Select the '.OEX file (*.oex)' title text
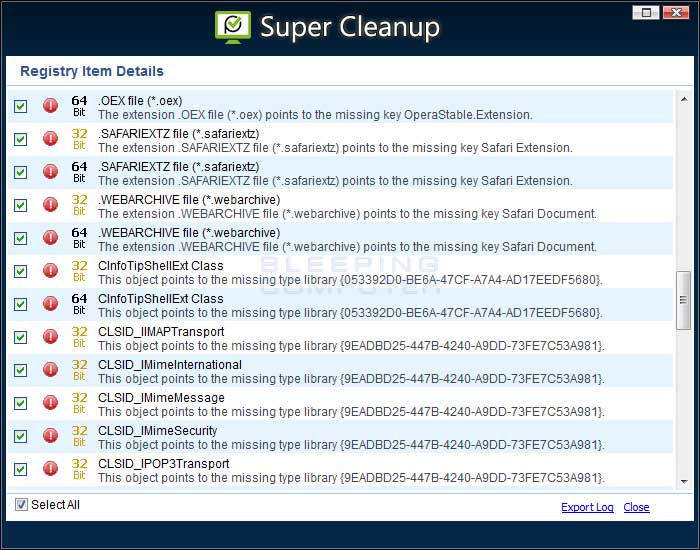 click(x=140, y=101)
